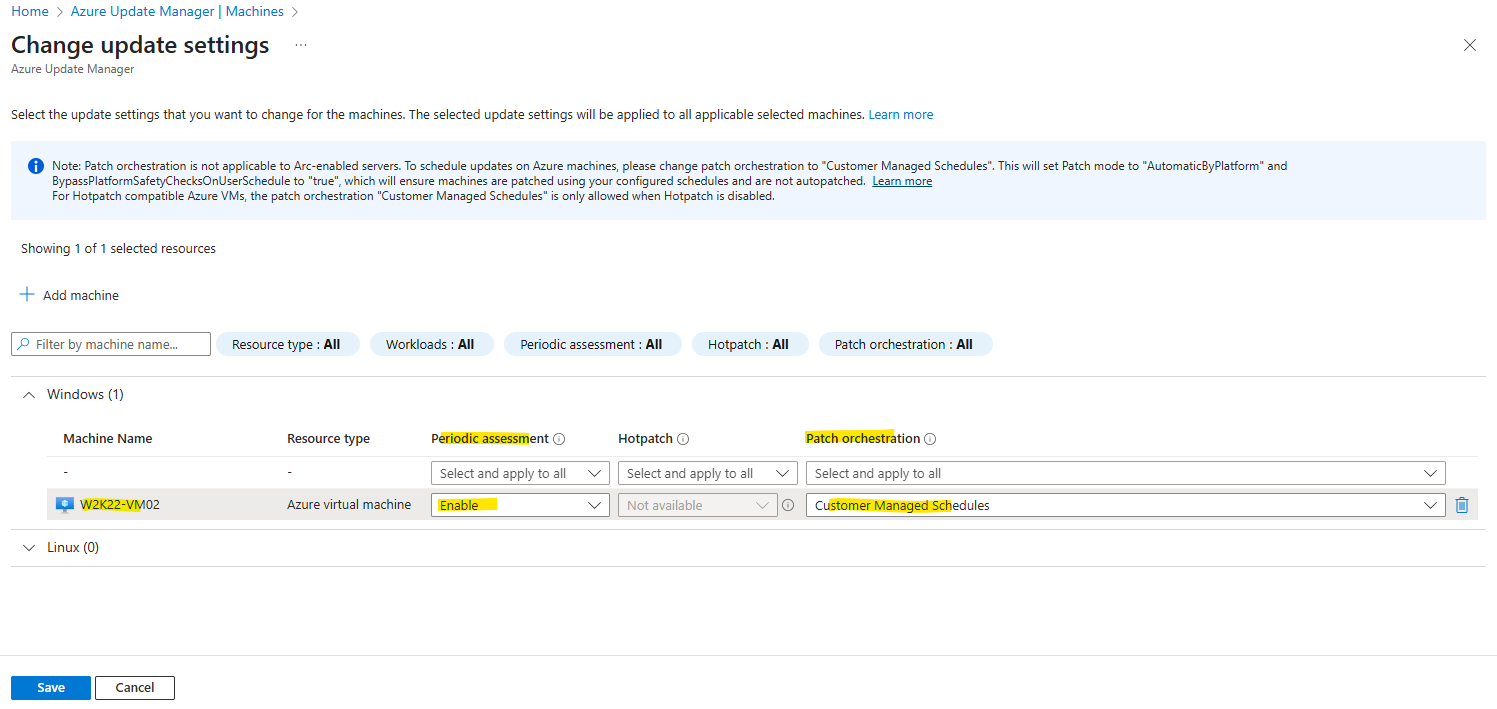This screenshot has width=1497, height=709.
Task: Click the Hotpatch column header
Action: click(645, 439)
